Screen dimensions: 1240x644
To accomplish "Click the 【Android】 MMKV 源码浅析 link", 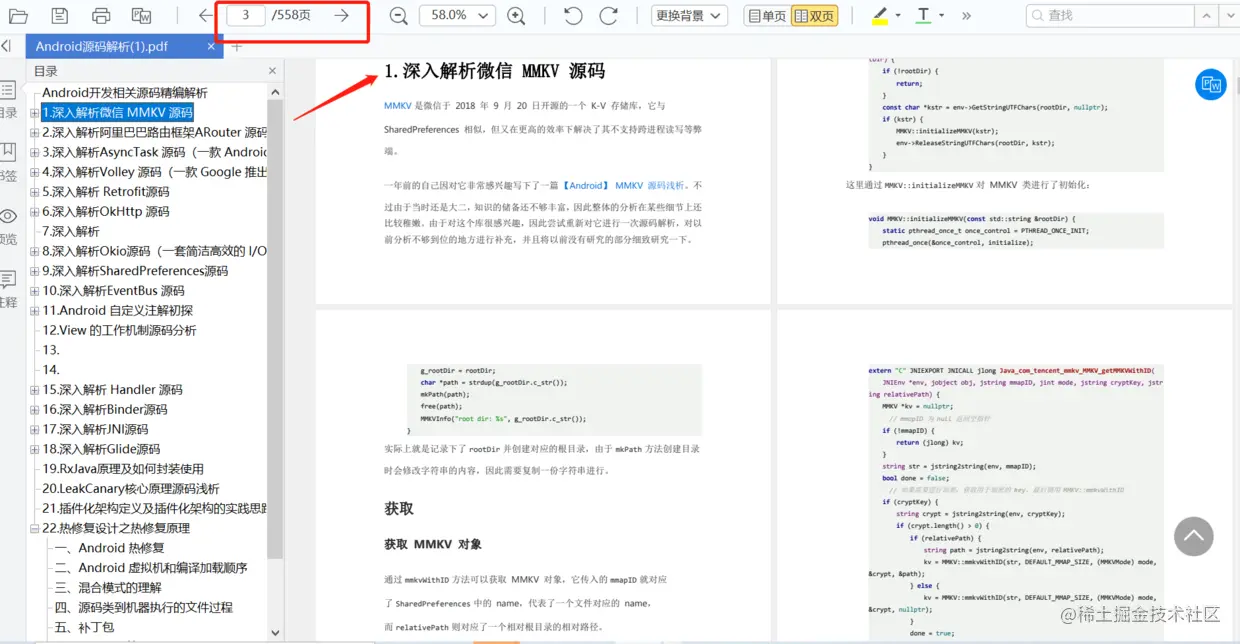I will tap(623, 185).
